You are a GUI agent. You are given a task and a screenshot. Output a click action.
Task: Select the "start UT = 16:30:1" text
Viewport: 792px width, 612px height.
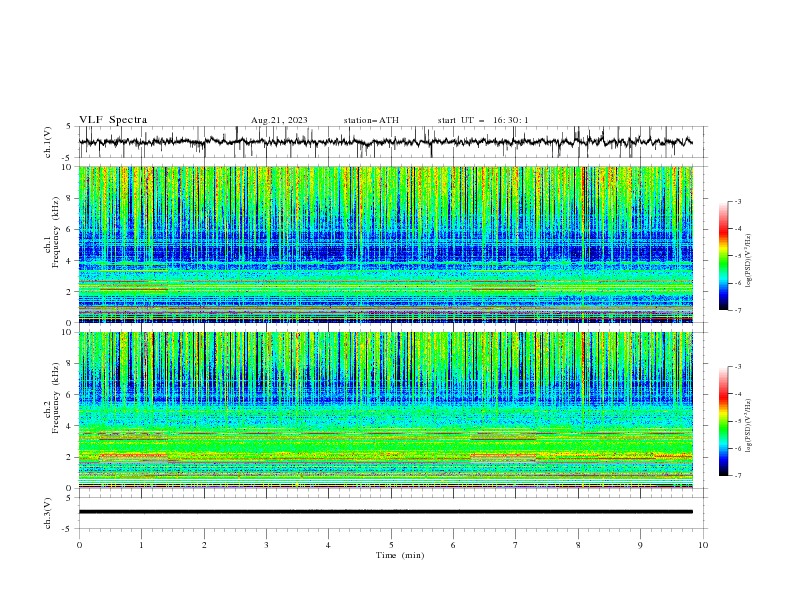pyautogui.click(x=483, y=120)
